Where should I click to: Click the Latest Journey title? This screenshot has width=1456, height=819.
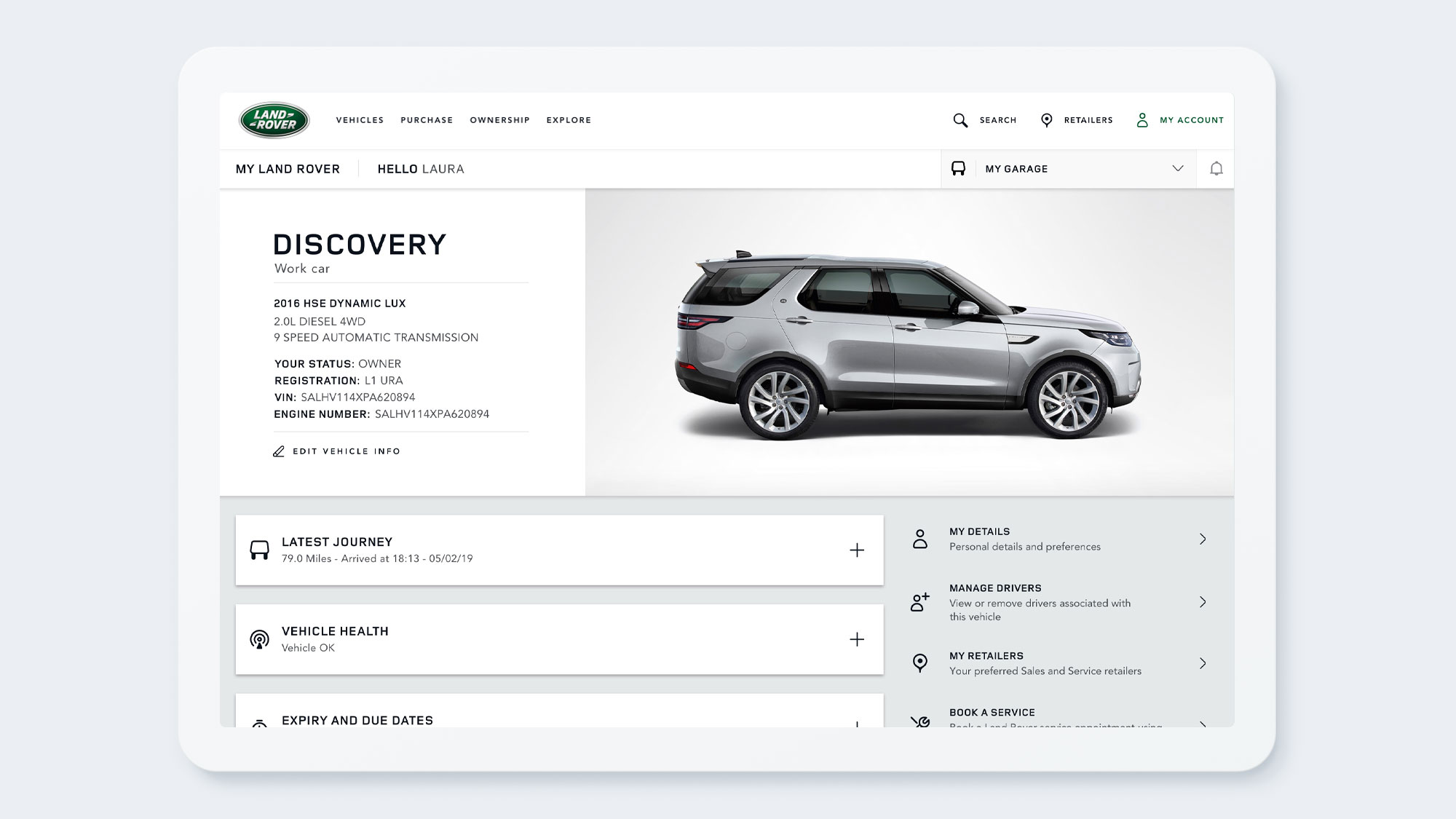[337, 542]
